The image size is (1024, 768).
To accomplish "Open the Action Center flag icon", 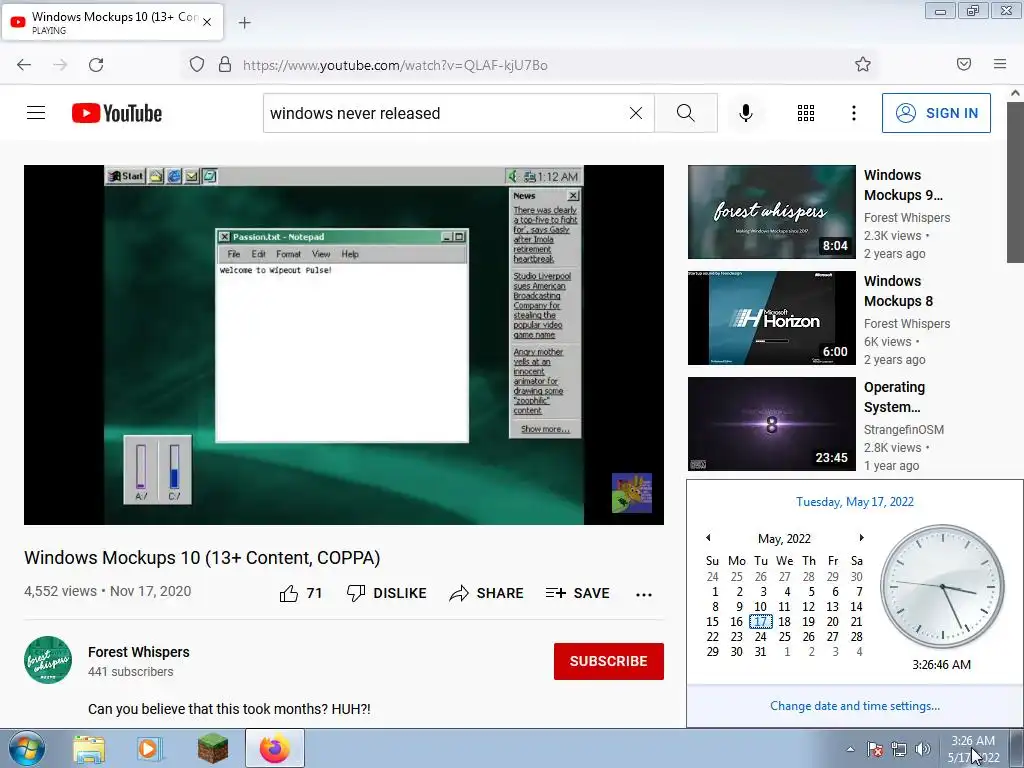I will tap(875, 749).
